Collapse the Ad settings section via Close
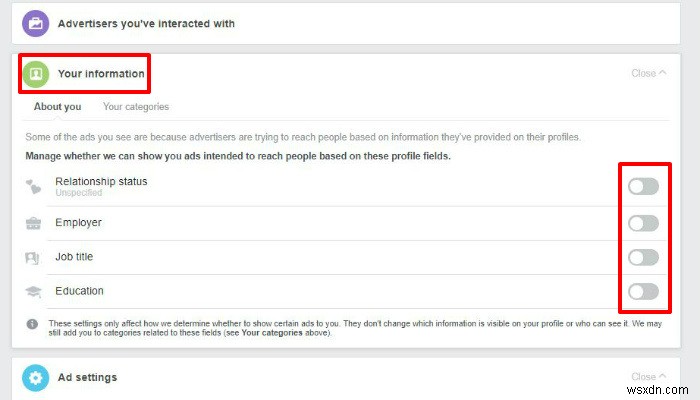The width and height of the screenshot is (700, 400). (649, 378)
